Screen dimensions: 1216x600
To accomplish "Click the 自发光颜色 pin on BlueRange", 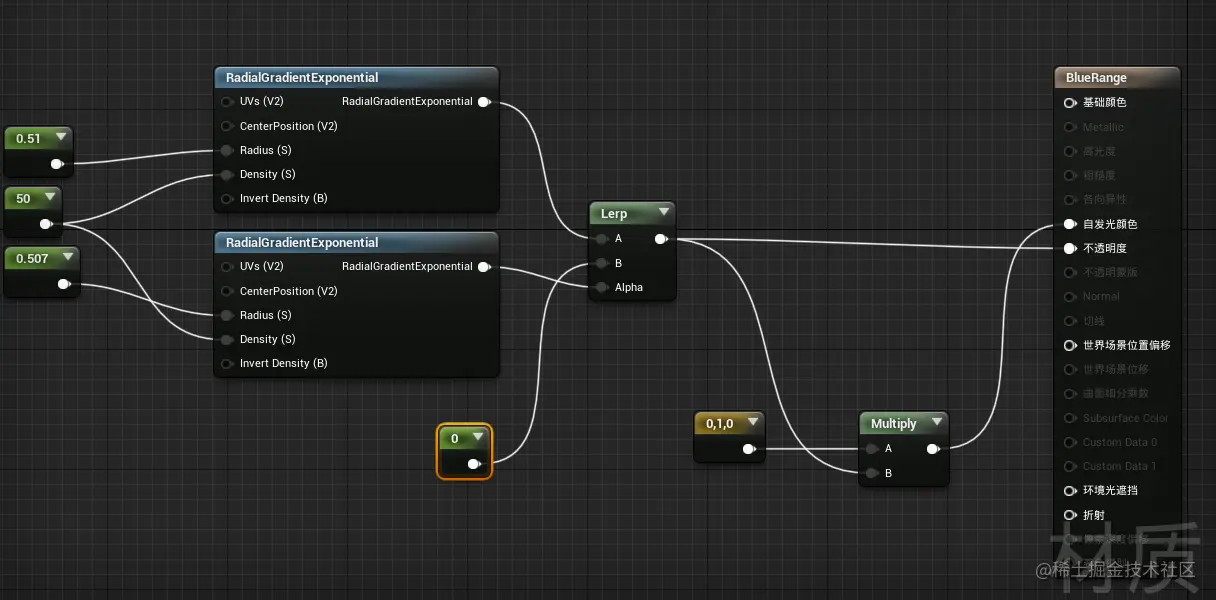I will [1070, 224].
